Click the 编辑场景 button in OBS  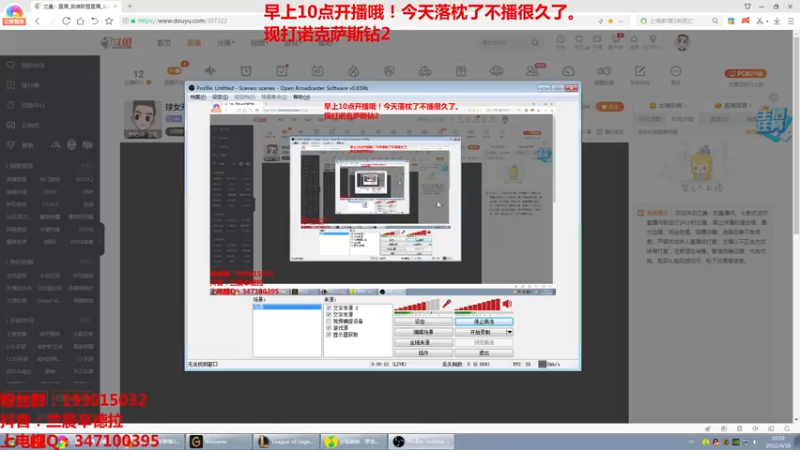coord(423,332)
